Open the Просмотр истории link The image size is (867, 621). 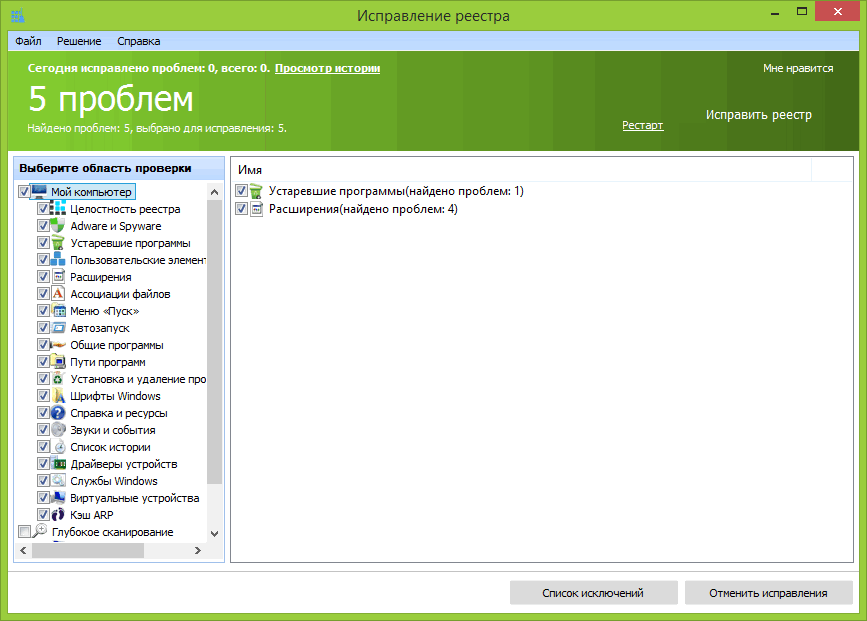[x=327, y=68]
